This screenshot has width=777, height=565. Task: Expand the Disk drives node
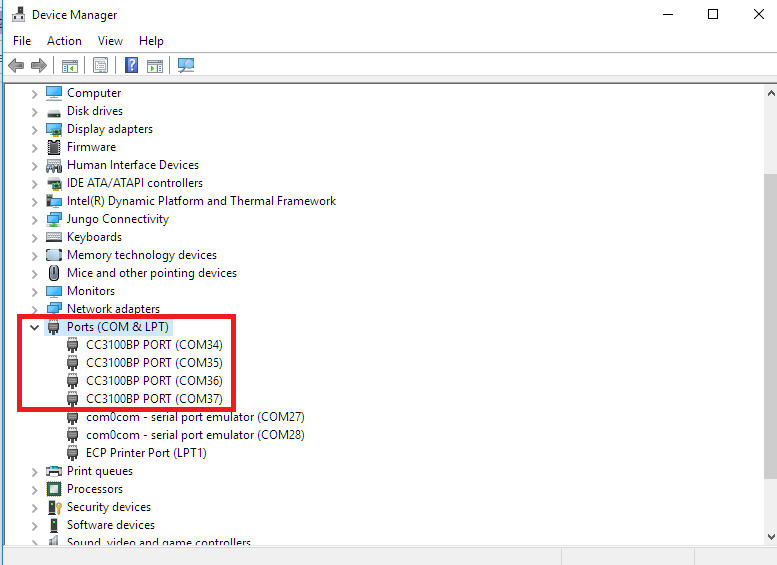[34, 112]
